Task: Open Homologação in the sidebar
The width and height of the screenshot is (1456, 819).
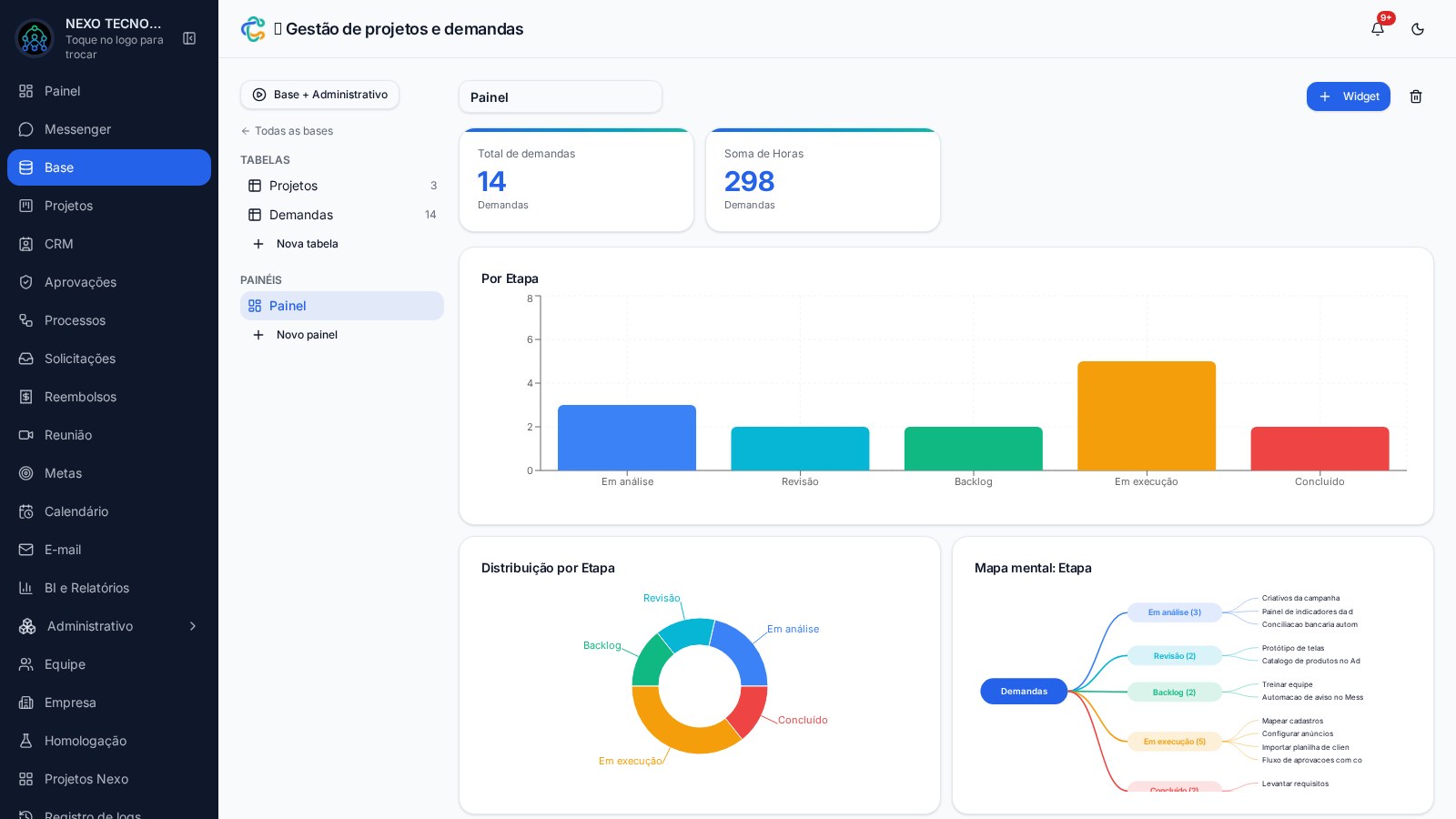Action: click(x=109, y=741)
